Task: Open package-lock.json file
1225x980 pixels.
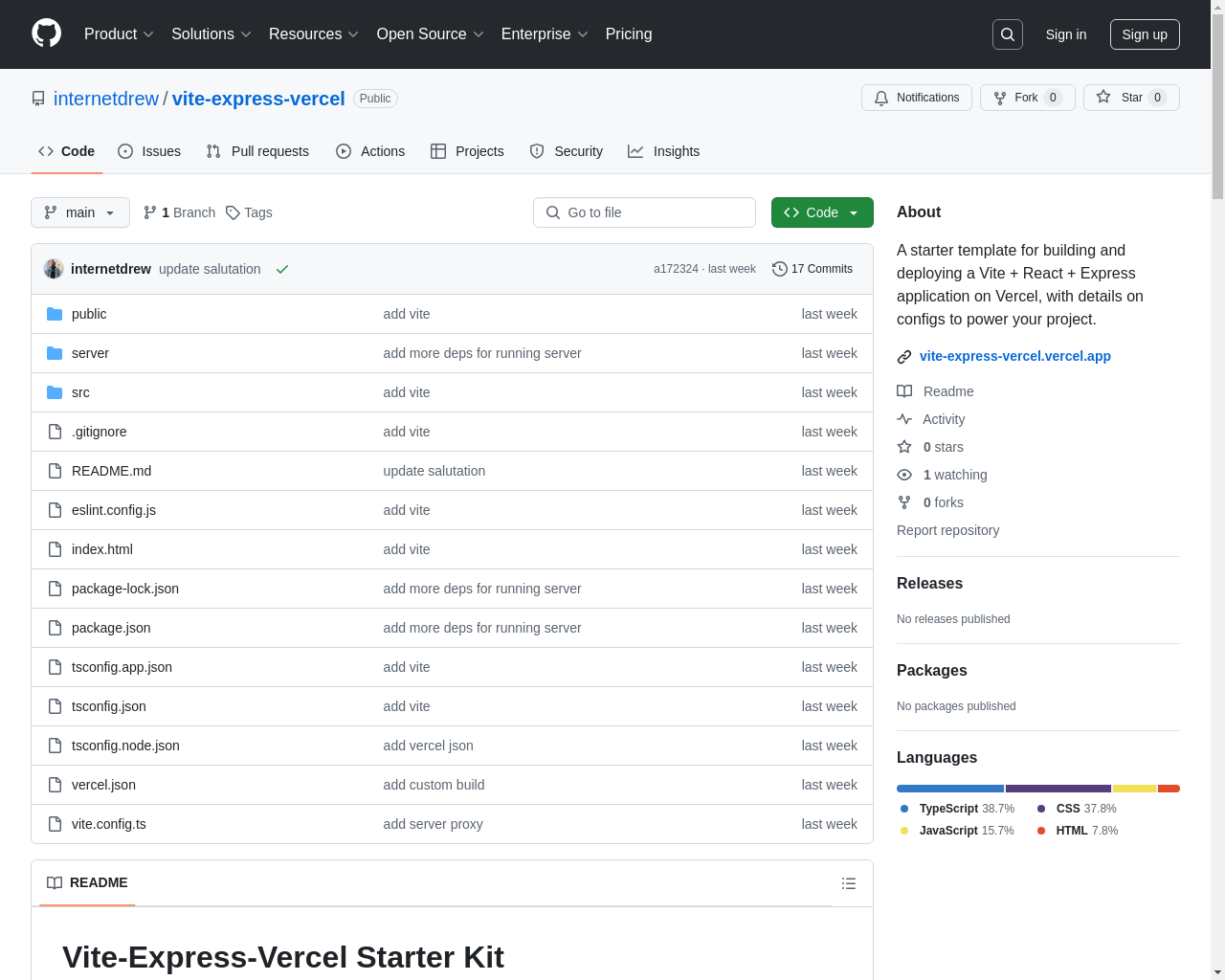Action: click(x=125, y=589)
